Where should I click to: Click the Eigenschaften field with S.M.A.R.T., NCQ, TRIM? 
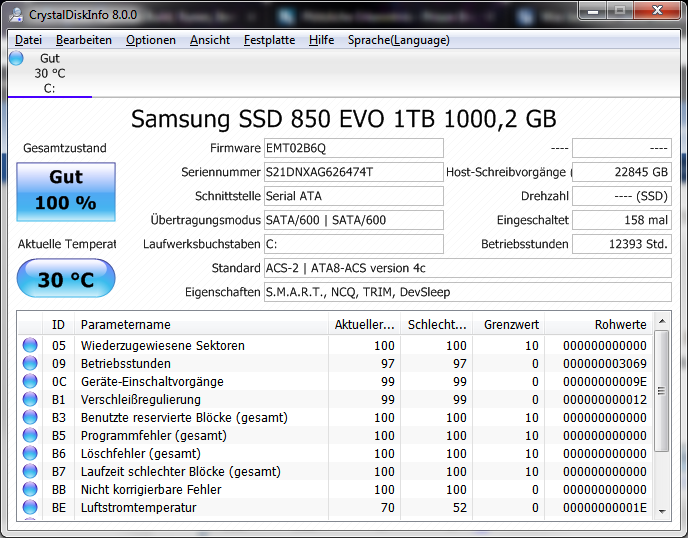click(468, 292)
